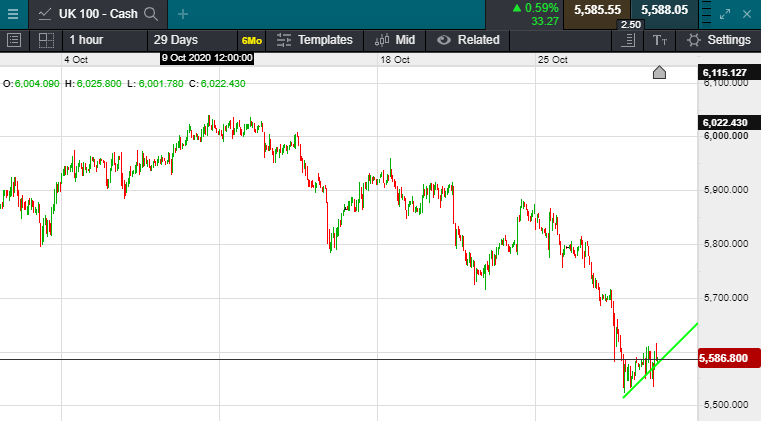761x421 pixels.
Task: Open the hamburger main menu
Action: (12, 14)
